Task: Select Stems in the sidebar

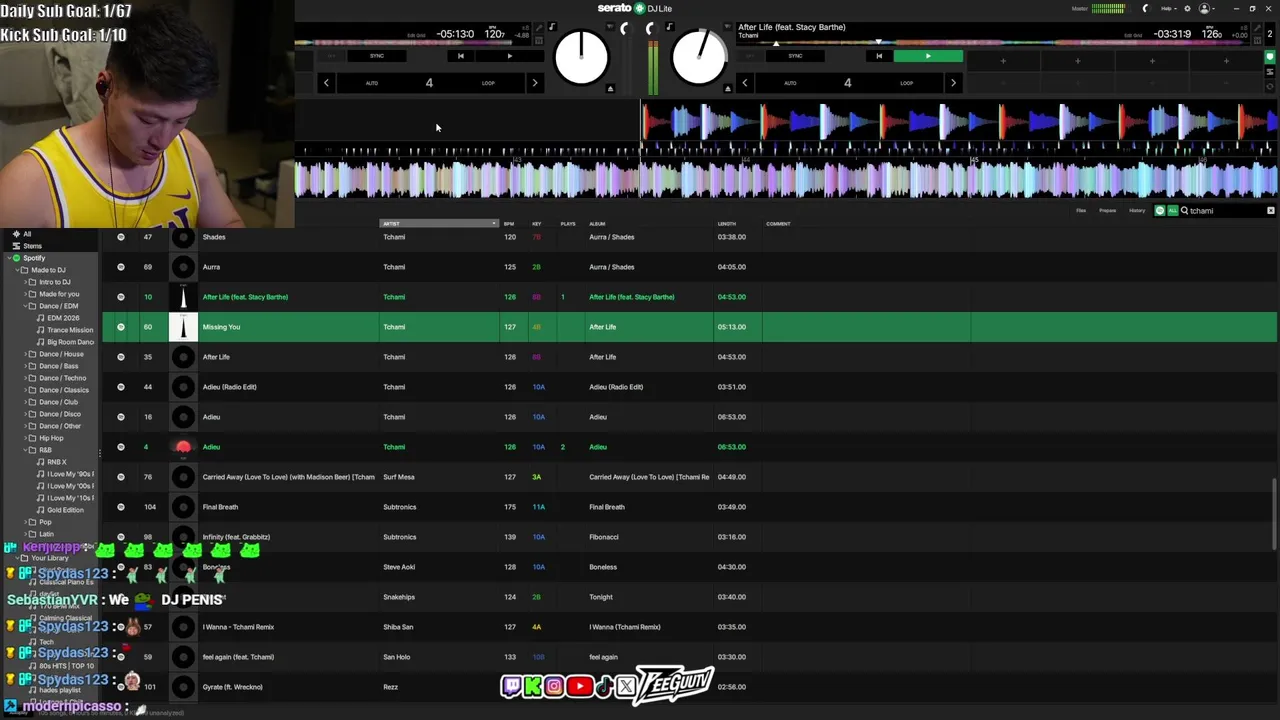Action: (32, 246)
